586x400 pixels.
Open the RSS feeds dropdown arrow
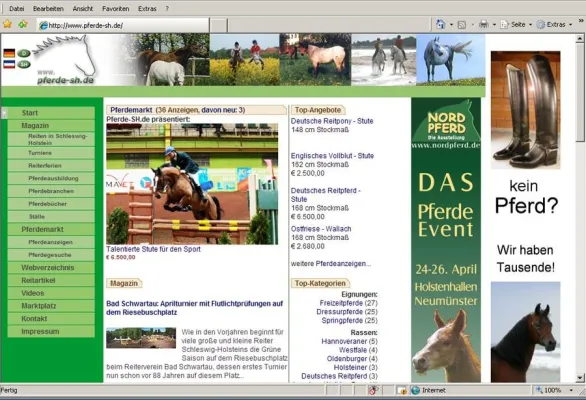[x=472, y=25]
